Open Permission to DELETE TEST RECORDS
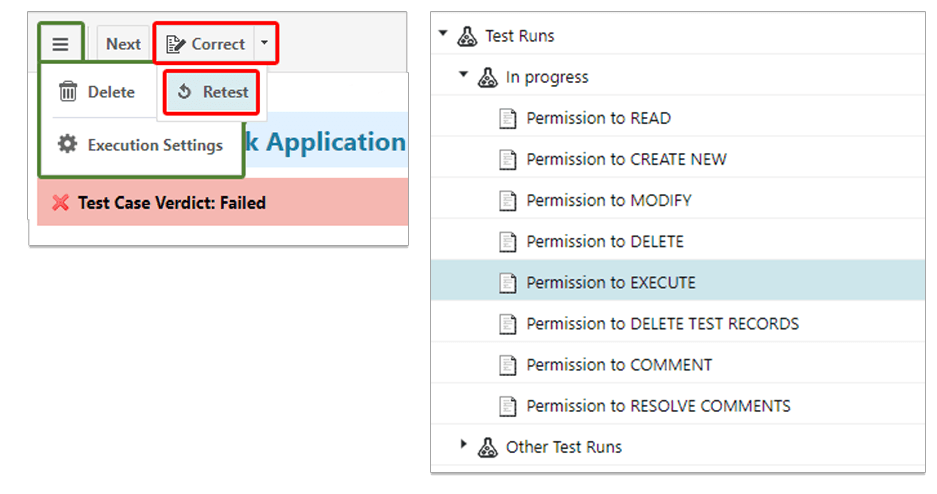 click(662, 324)
